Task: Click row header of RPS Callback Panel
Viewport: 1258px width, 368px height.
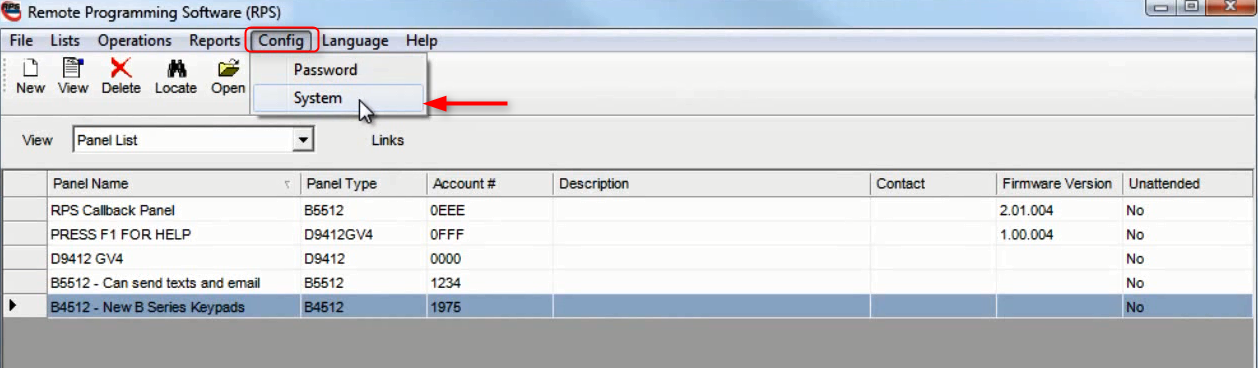Action: click(24, 210)
